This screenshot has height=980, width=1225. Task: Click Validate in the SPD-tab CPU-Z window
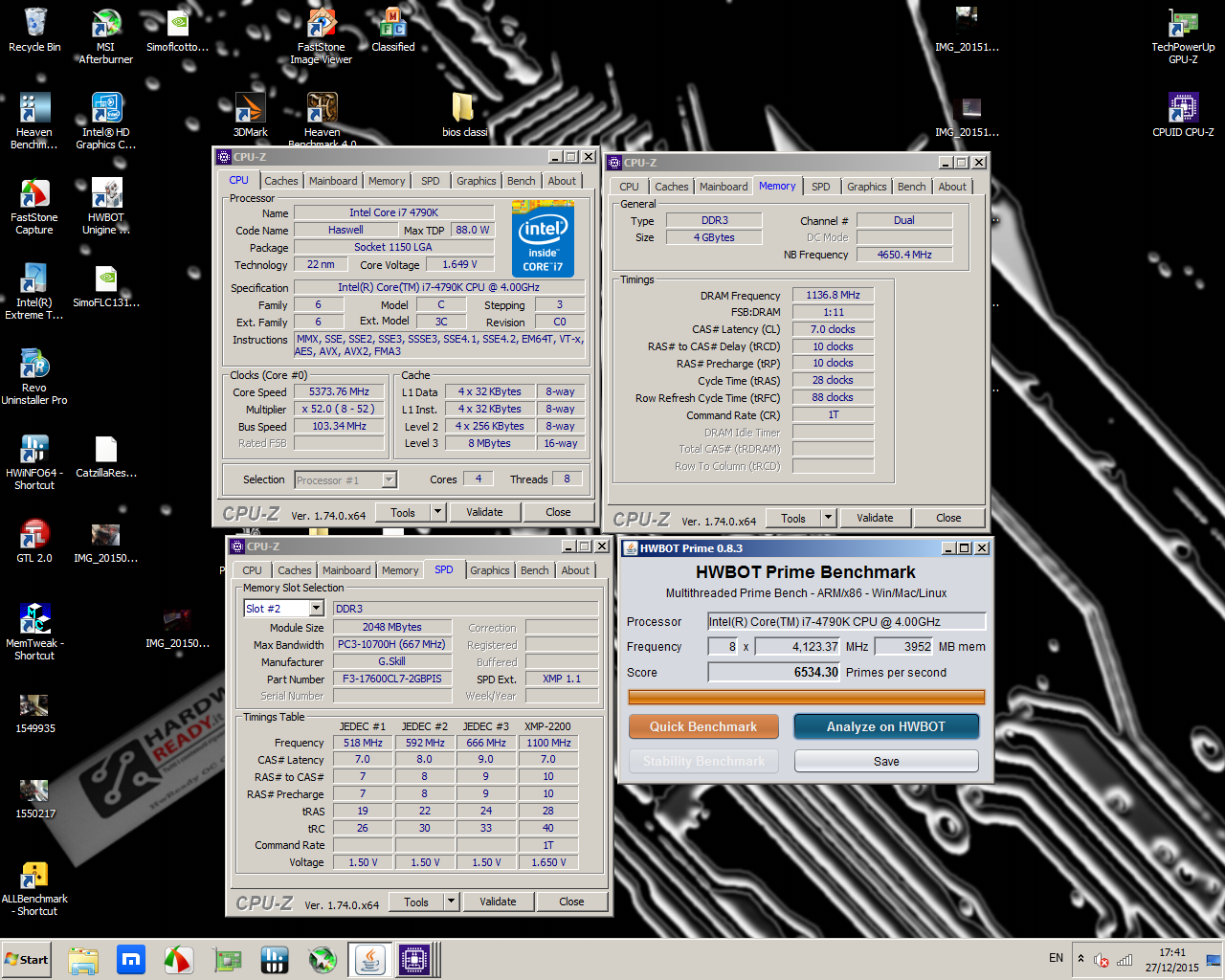coord(498,902)
